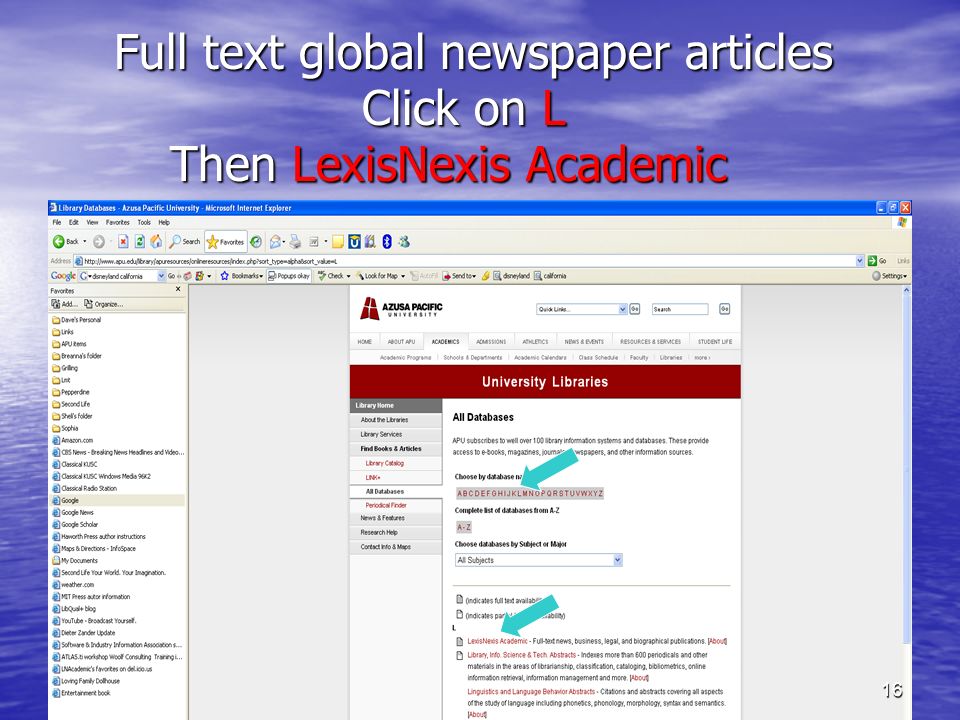The height and width of the screenshot is (720, 960).
Task: Click the About link after LexisNexis Academic
Action: click(717, 641)
